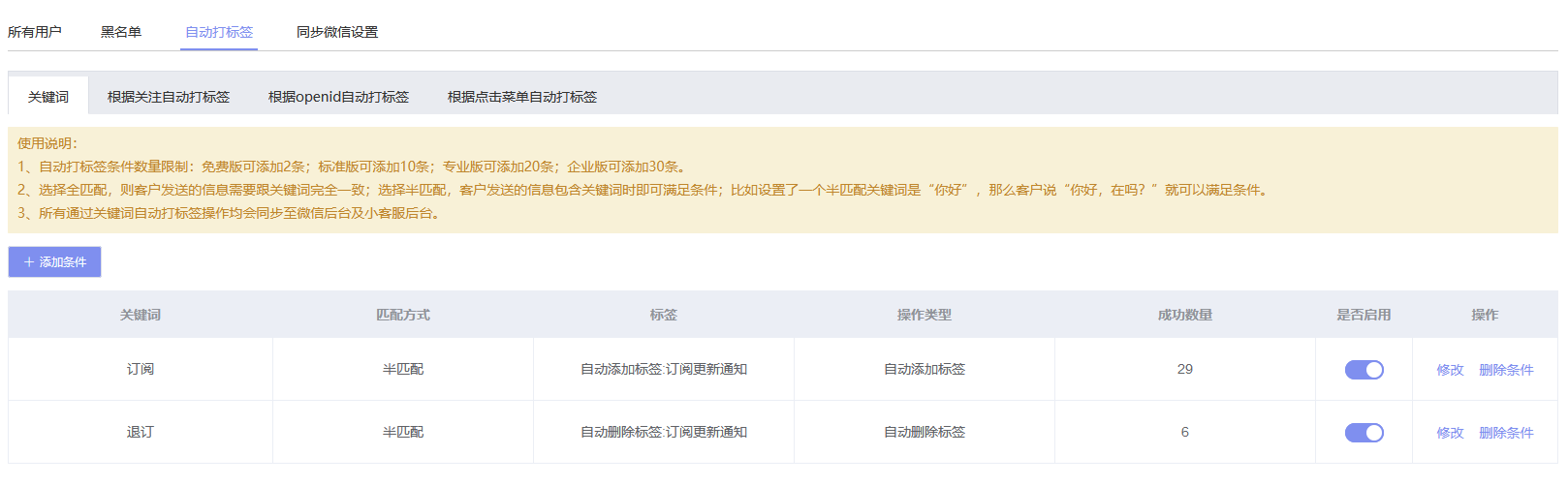The width and height of the screenshot is (1568, 486).
Task: Select the 自动打标签 tab
Action: click(219, 32)
